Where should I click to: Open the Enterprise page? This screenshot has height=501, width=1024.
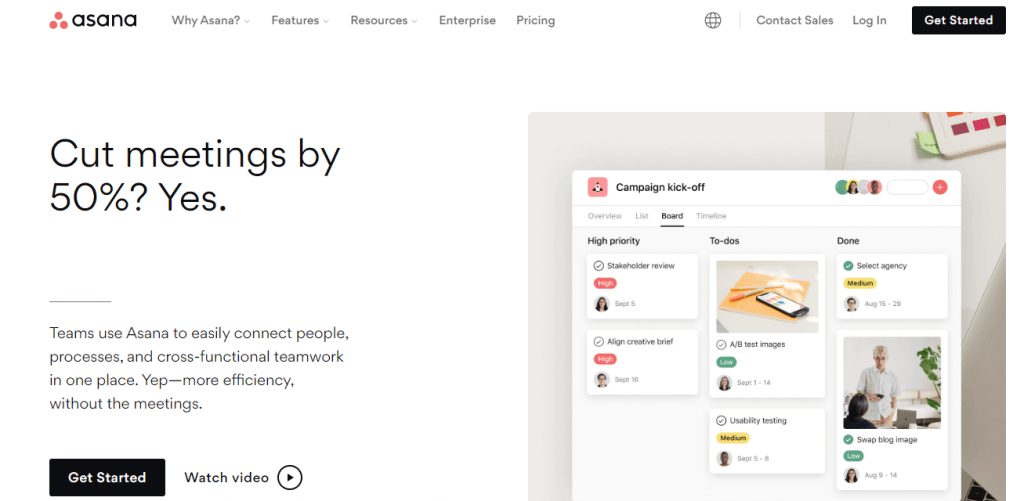point(467,20)
